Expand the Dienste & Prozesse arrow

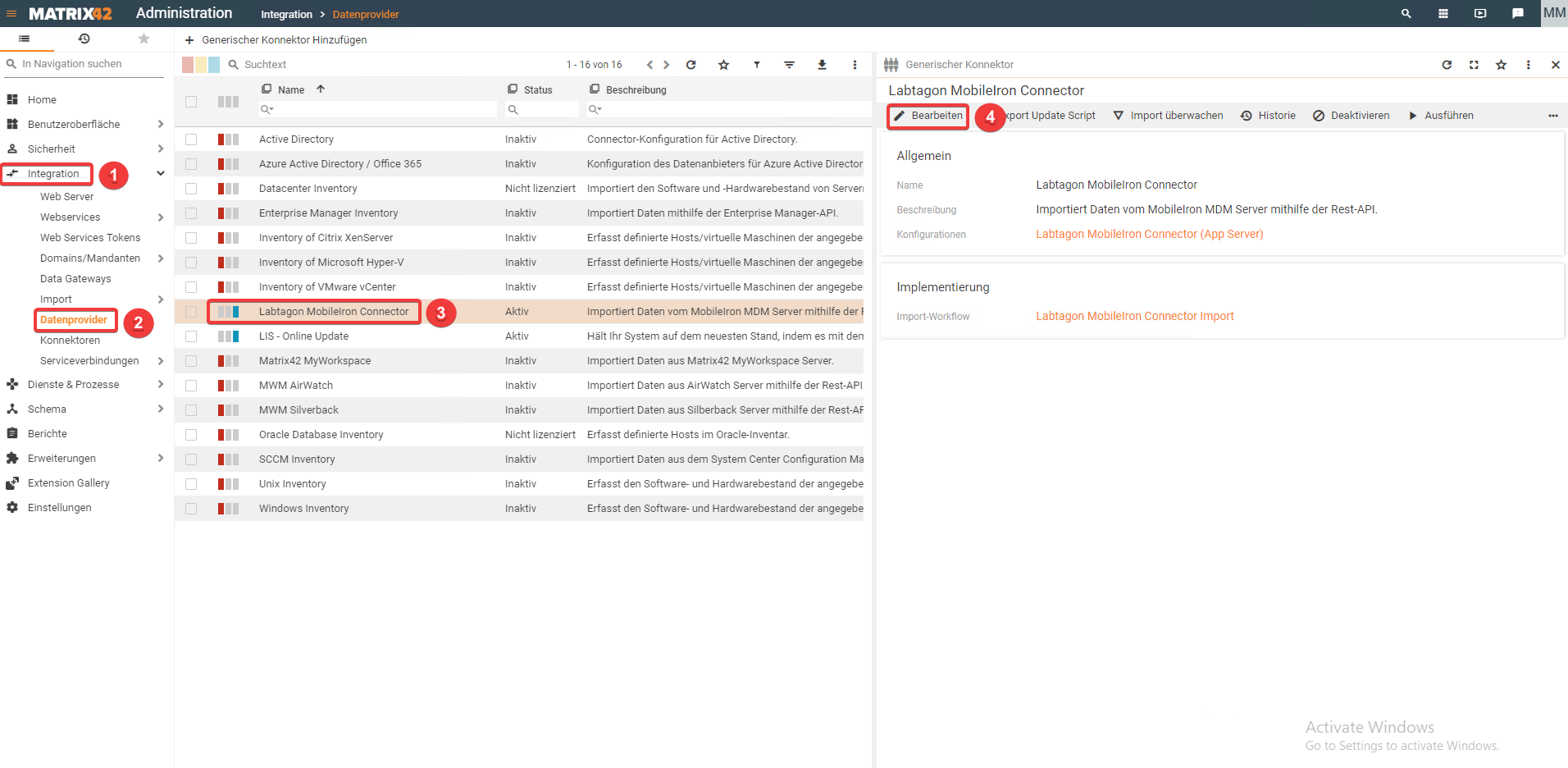(x=160, y=384)
